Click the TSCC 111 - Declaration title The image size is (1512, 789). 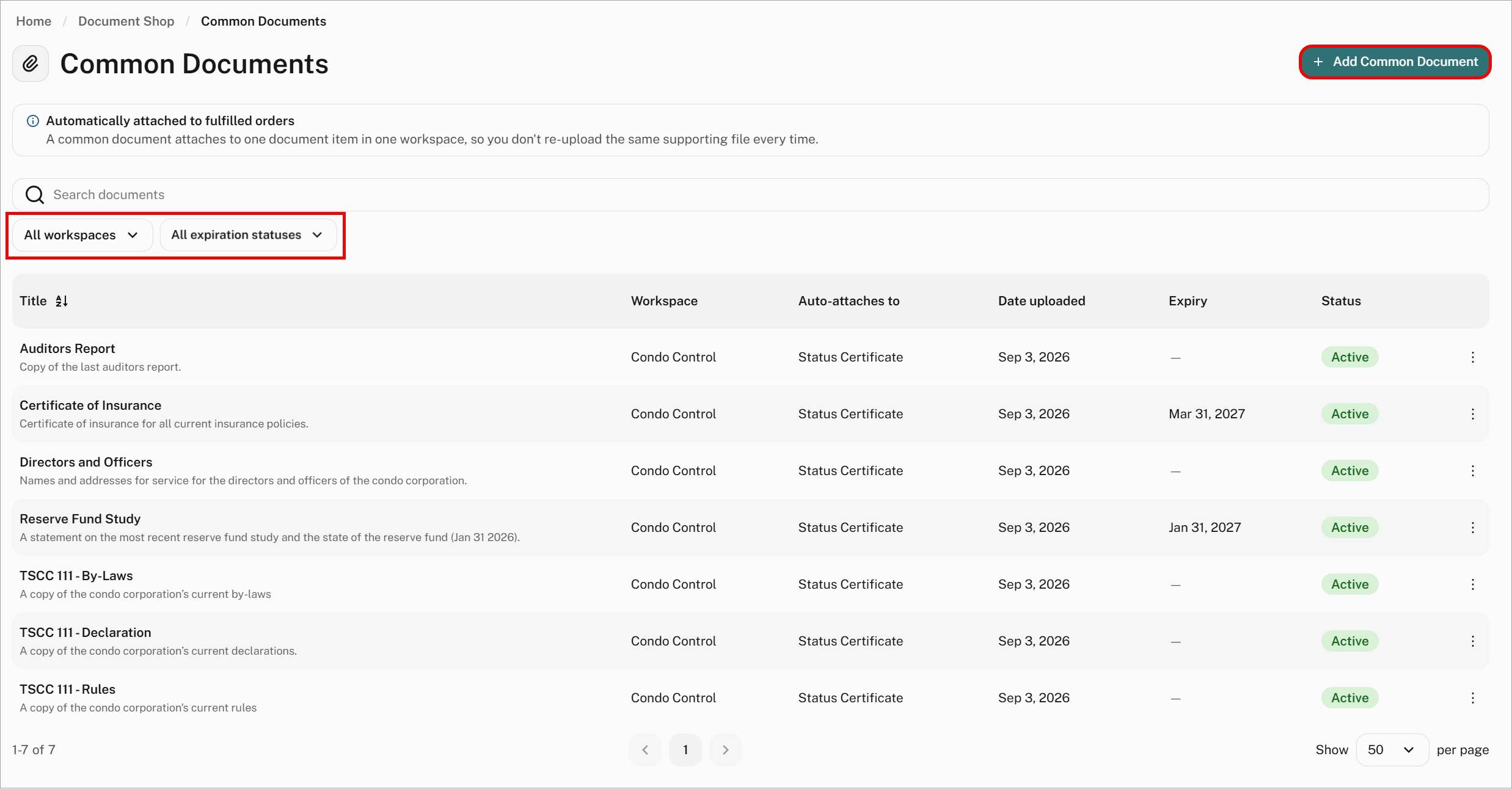pos(86,633)
